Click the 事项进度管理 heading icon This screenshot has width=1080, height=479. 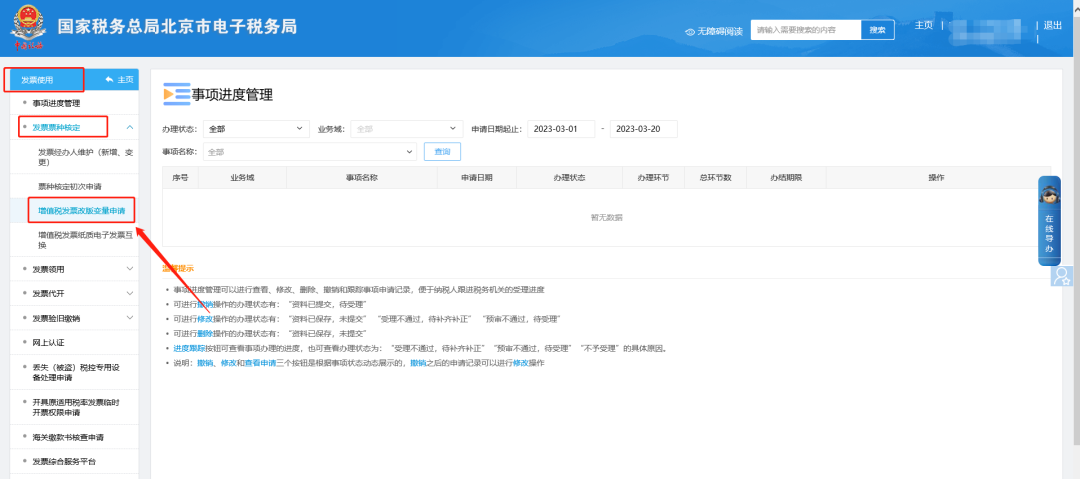click(x=176, y=94)
